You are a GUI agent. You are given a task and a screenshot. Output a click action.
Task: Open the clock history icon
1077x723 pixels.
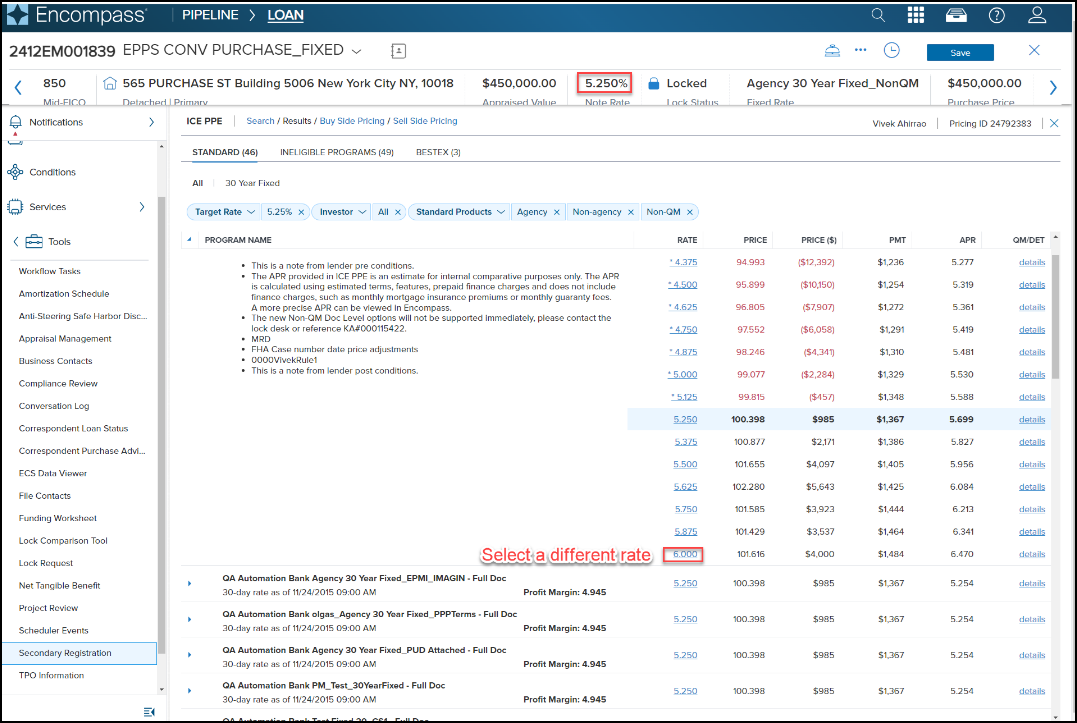(892, 50)
